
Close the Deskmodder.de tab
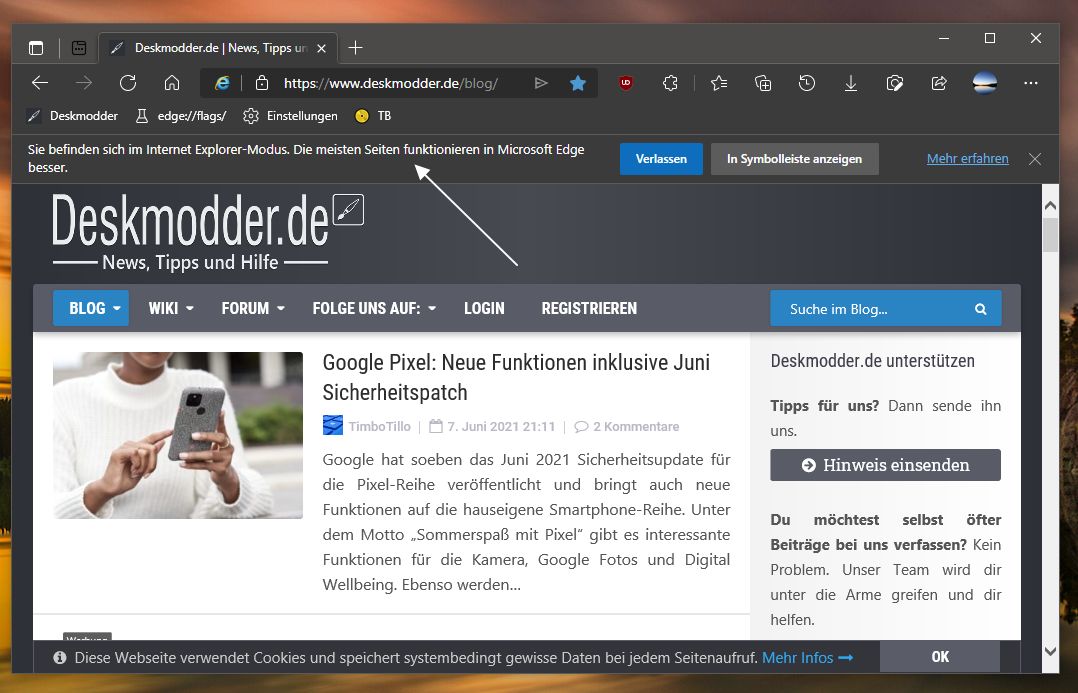pyautogui.click(x=321, y=48)
